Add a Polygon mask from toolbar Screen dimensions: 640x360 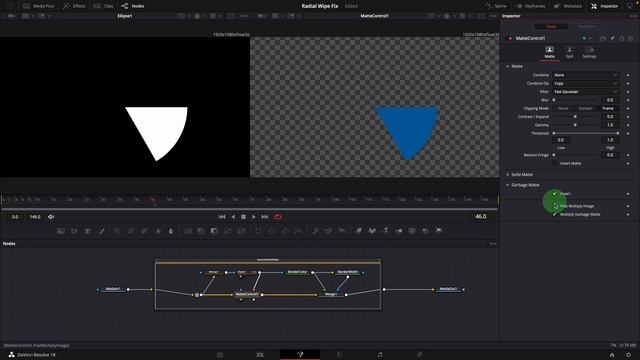[285, 231]
